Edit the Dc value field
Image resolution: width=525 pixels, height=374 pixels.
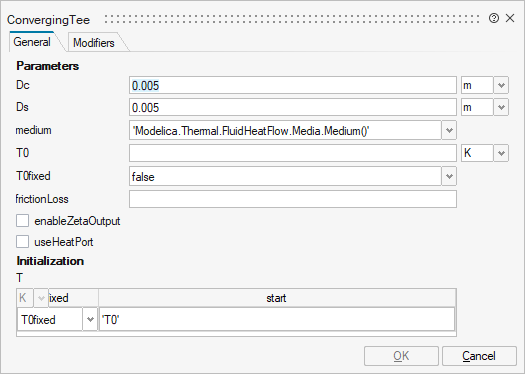[293, 85]
